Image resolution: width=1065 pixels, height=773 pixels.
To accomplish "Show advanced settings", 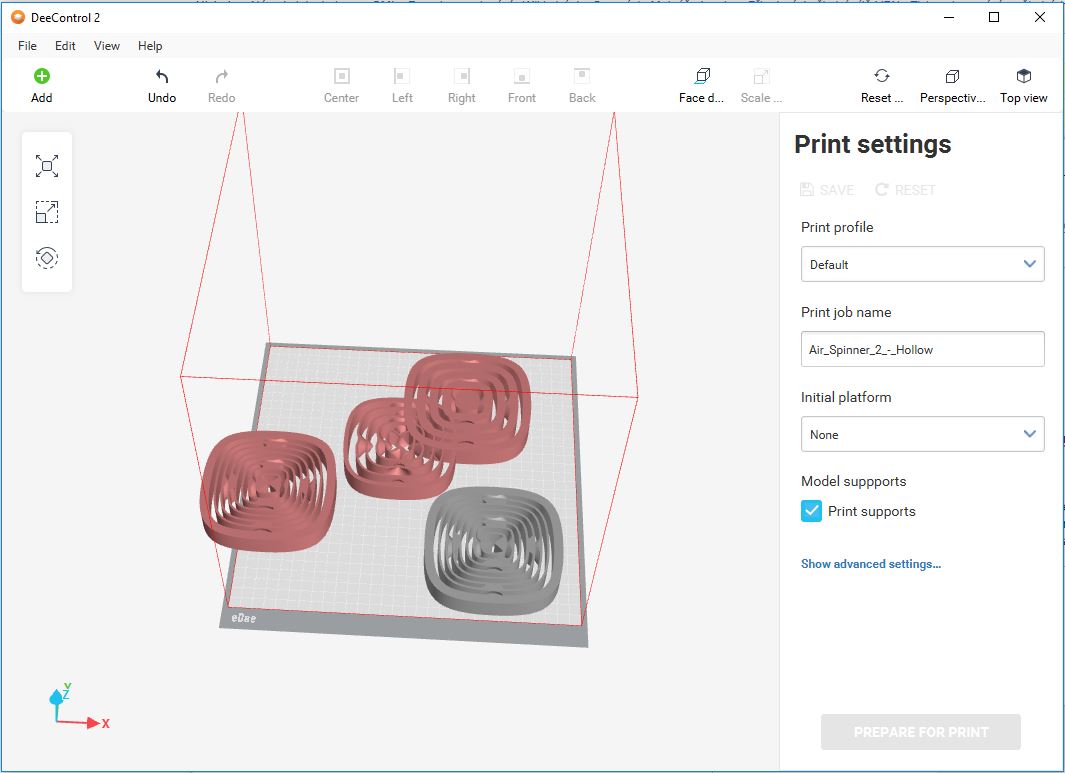I will click(x=870, y=564).
